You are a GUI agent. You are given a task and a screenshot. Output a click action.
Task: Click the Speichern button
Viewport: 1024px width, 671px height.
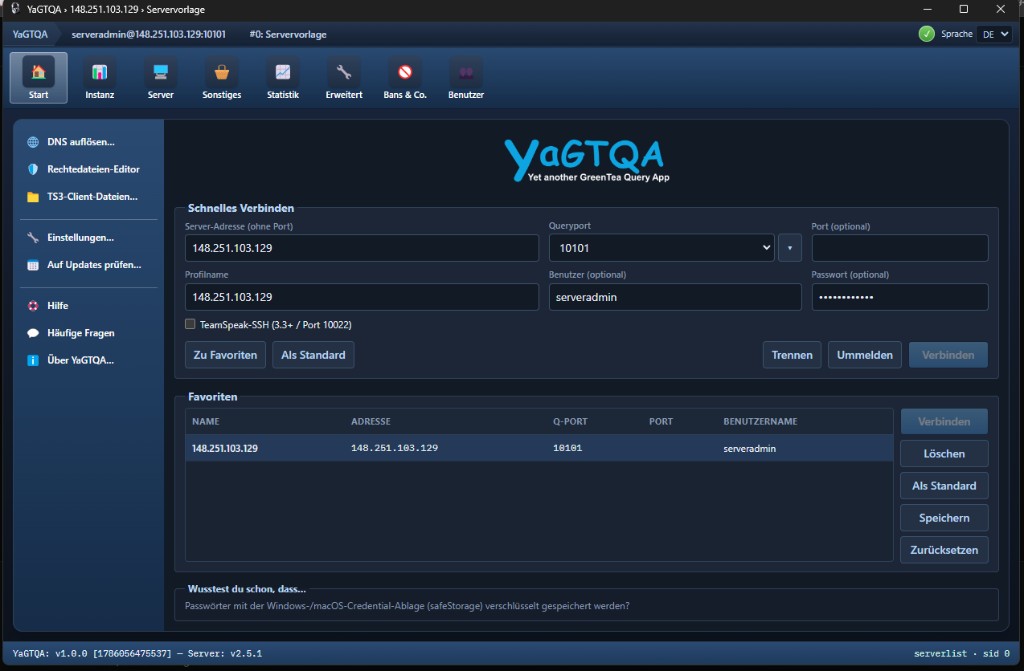tap(944, 517)
